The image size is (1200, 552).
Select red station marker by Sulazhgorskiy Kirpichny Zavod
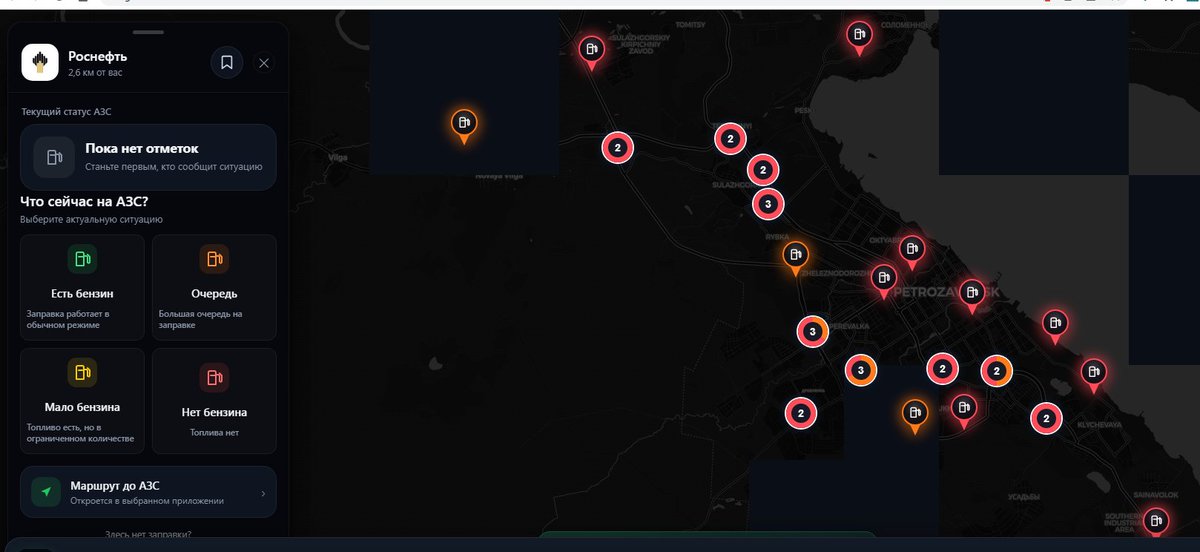pyautogui.click(x=592, y=51)
